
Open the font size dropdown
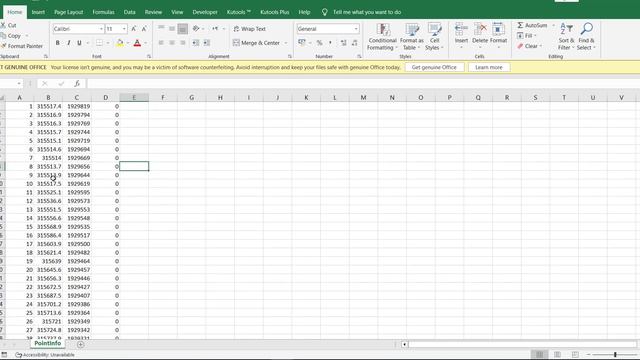coord(124,29)
